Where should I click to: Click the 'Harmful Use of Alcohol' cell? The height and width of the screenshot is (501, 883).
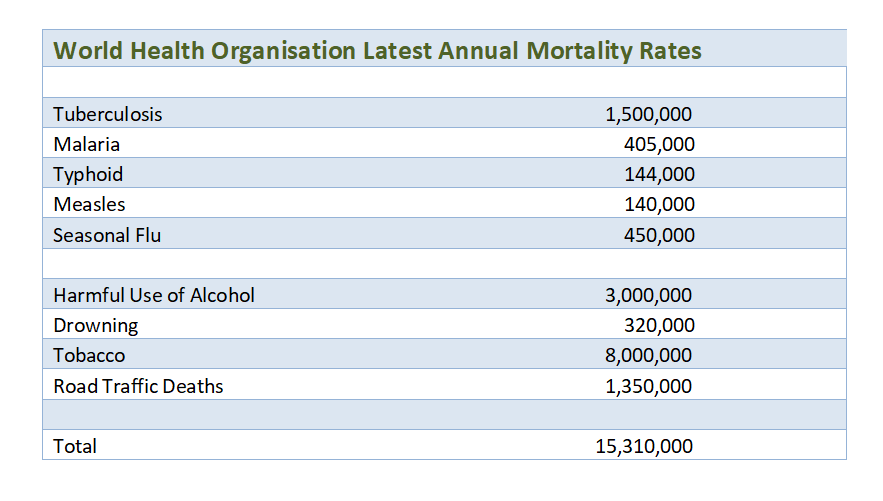pyautogui.click(x=154, y=296)
